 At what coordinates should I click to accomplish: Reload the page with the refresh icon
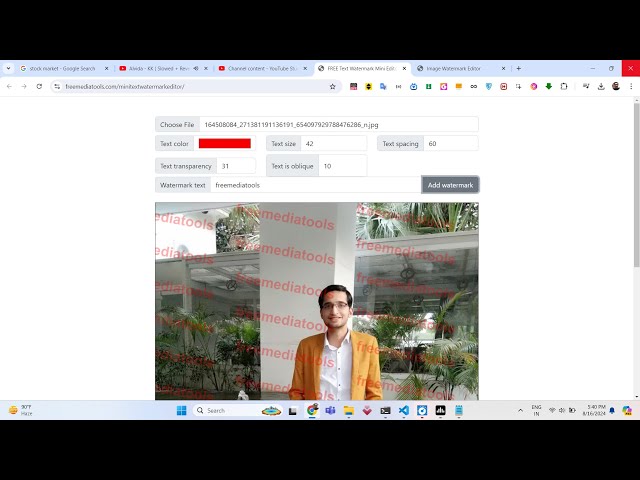(x=39, y=87)
